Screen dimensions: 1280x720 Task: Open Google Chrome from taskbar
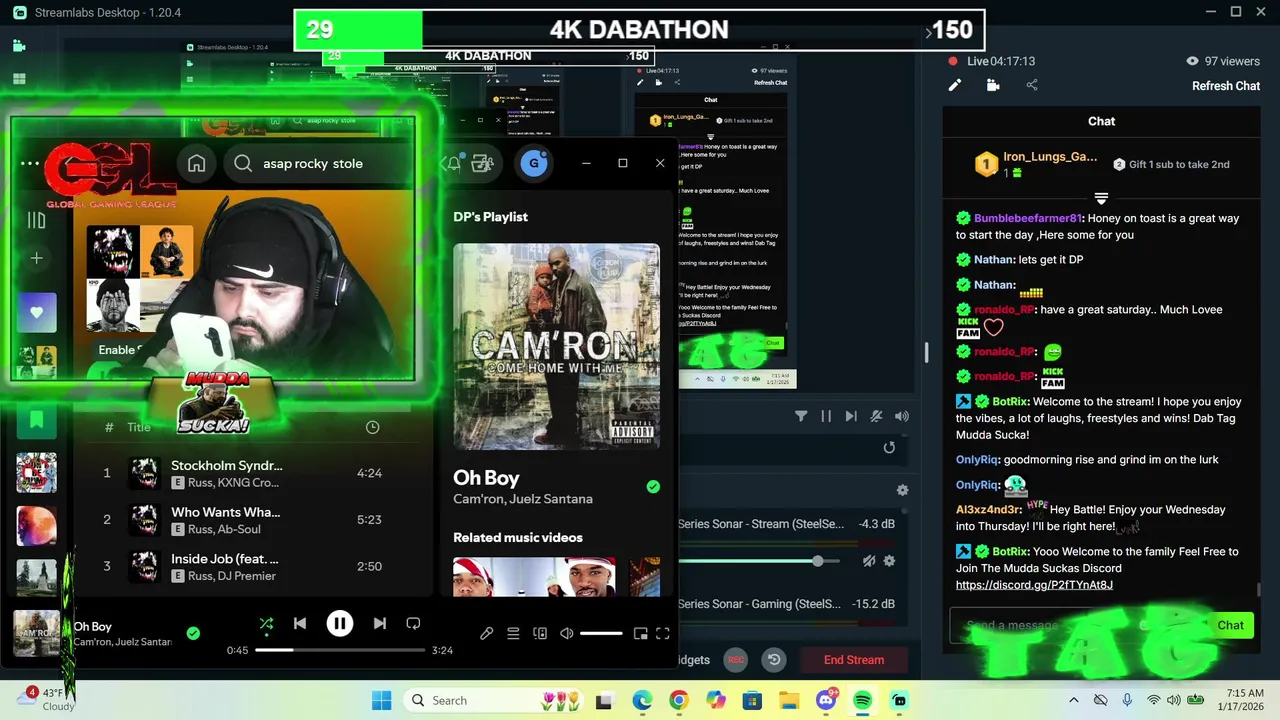(x=678, y=701)
